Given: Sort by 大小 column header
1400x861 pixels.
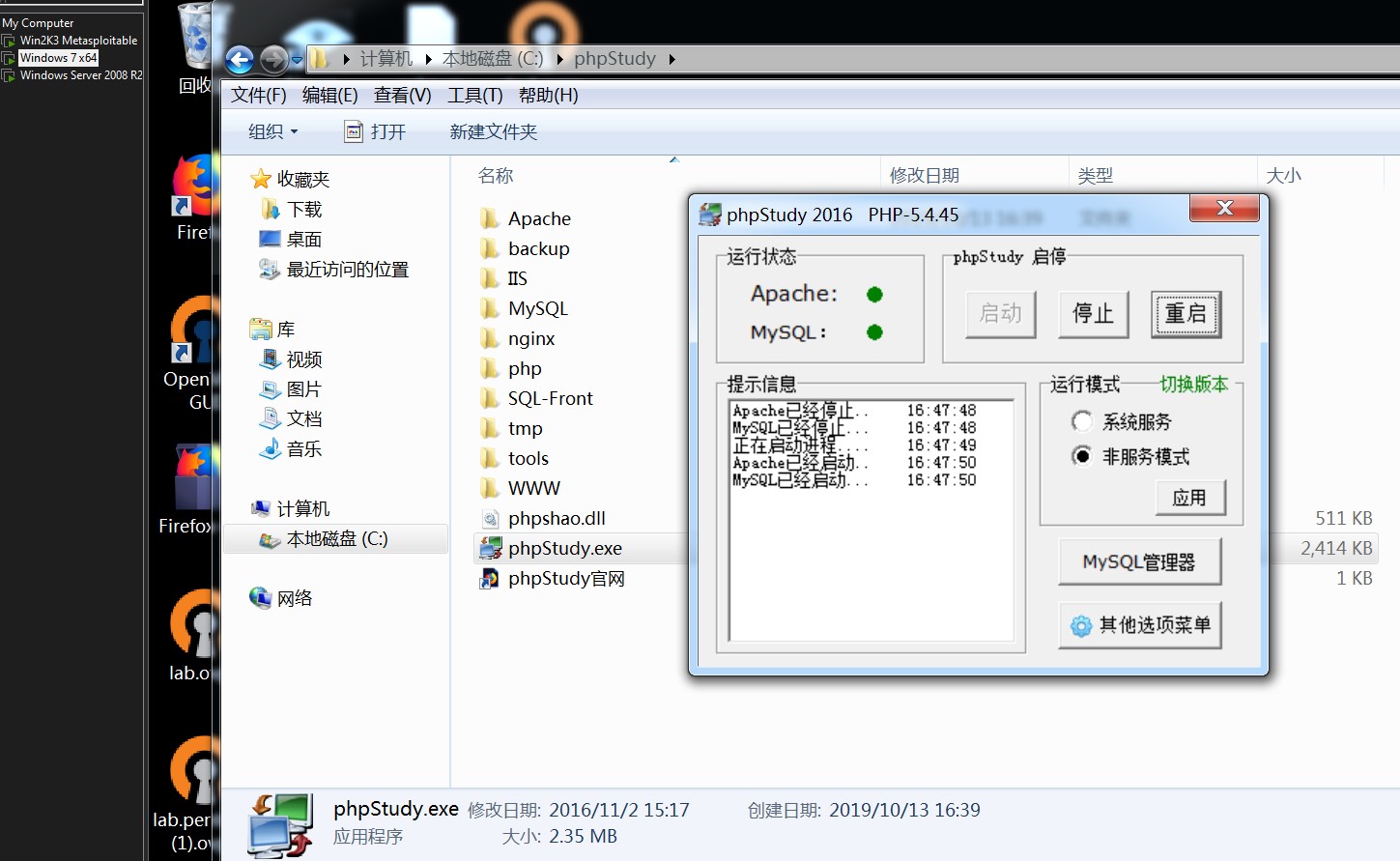Looking at the screenshot, I should [1283, 175].
